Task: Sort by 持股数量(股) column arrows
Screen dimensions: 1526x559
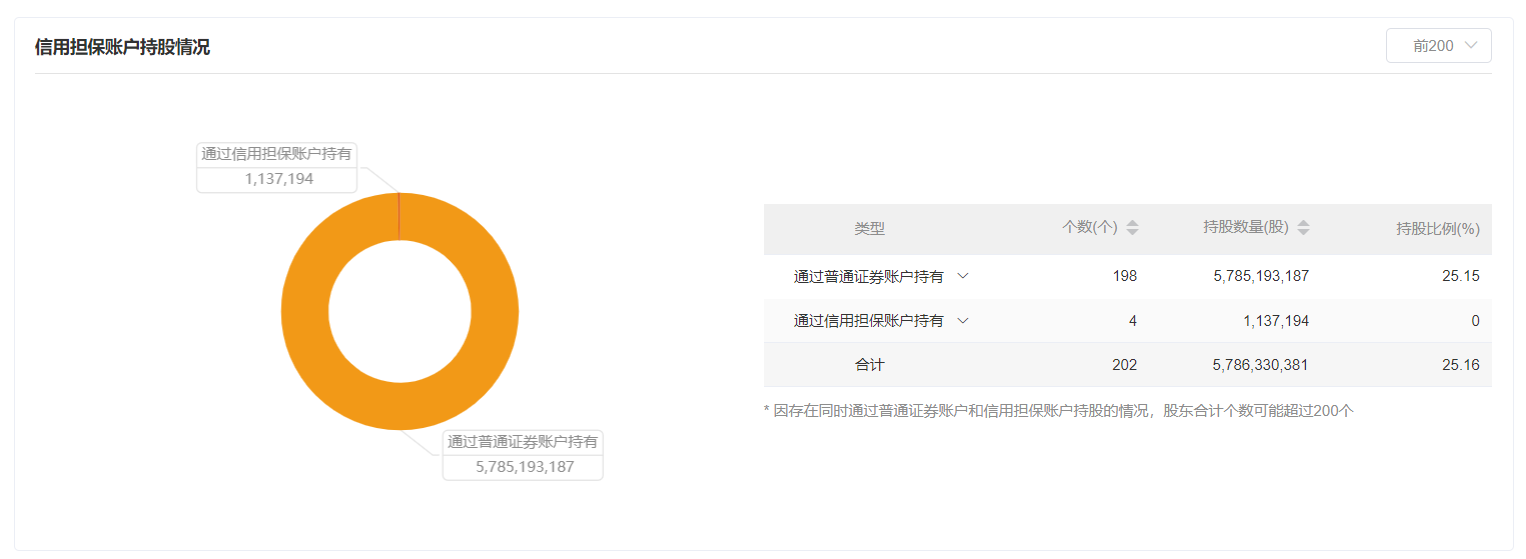Action: [x=1303, y=228]
